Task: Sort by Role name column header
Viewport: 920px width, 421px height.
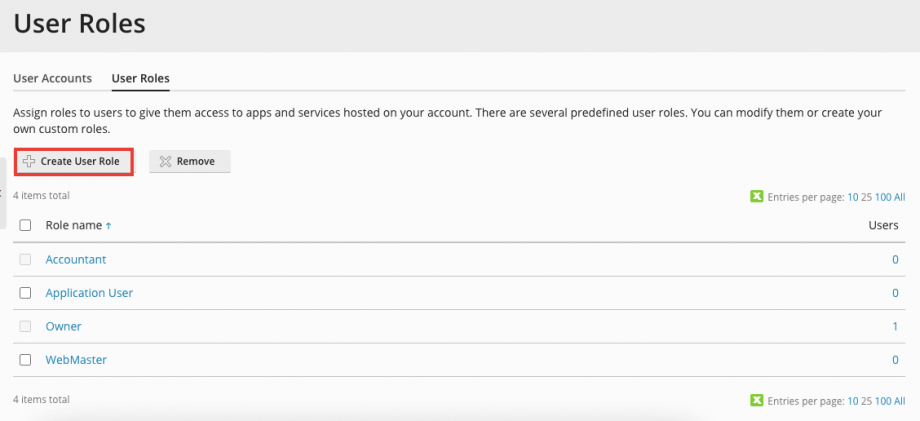Action: pyautogui.click(x=73, y=226)
